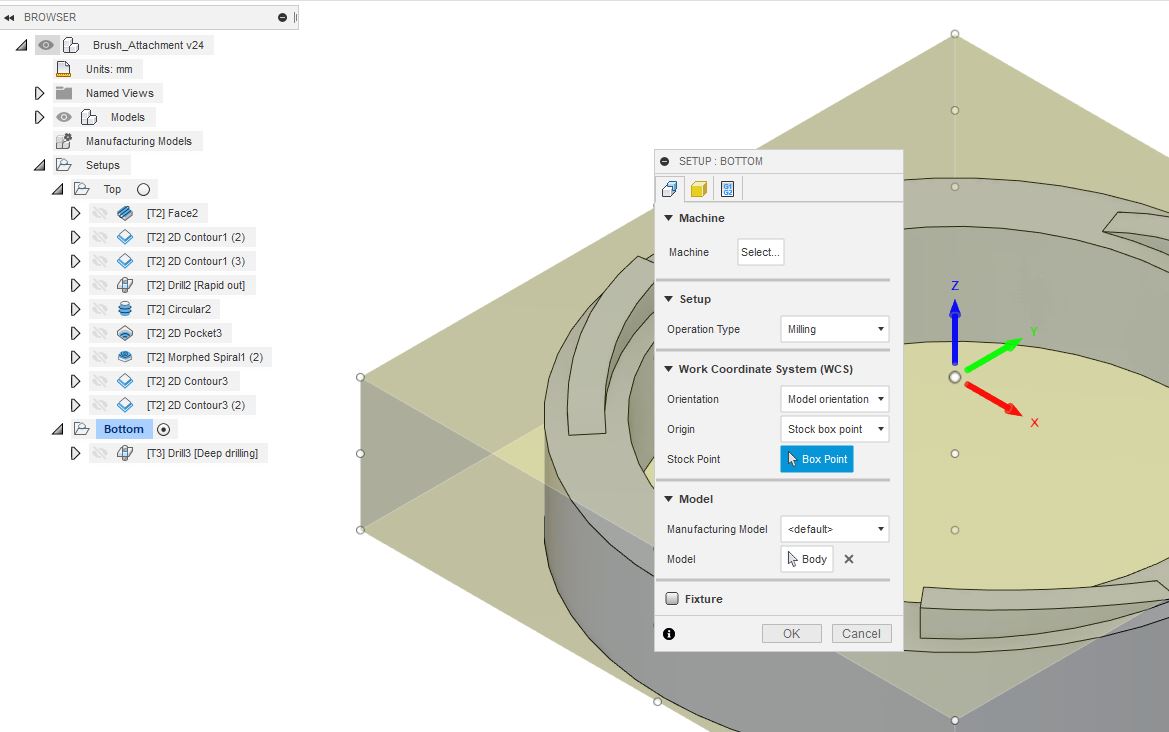Click the Browser panel minimize dot
The image size is (1169, 732).
coord(283,17)
